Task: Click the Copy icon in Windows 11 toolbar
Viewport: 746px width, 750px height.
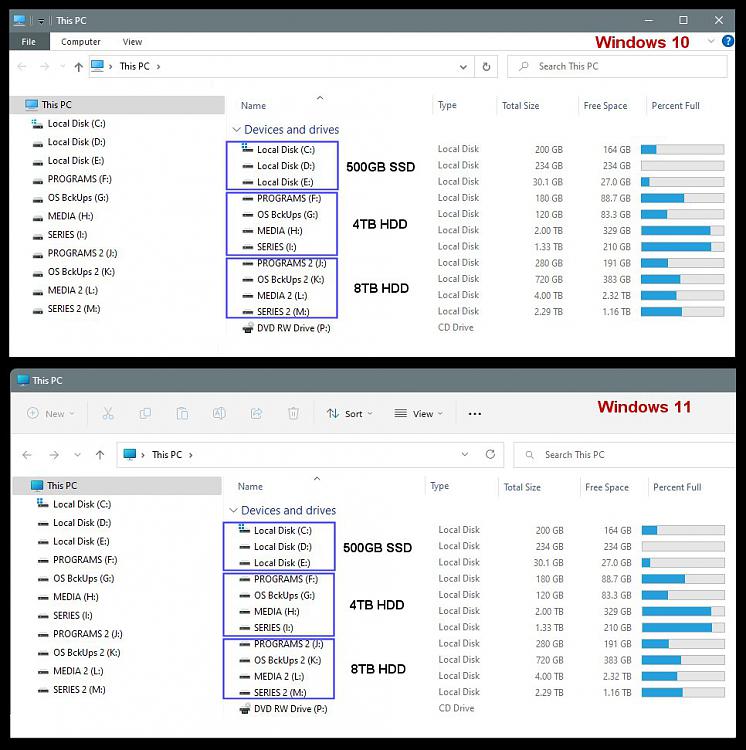Action: (145, 414)
